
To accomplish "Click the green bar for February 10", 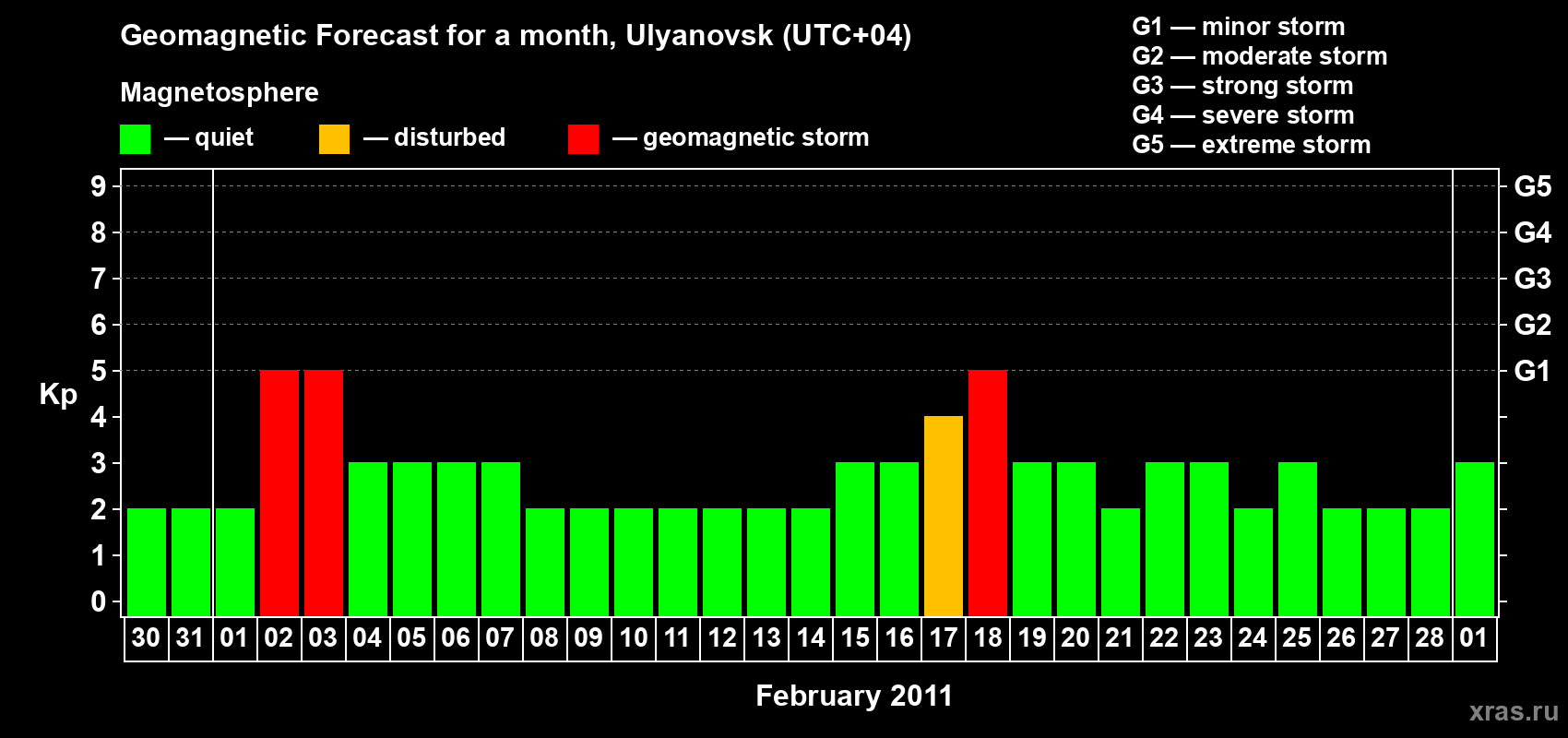I will 634,562.
